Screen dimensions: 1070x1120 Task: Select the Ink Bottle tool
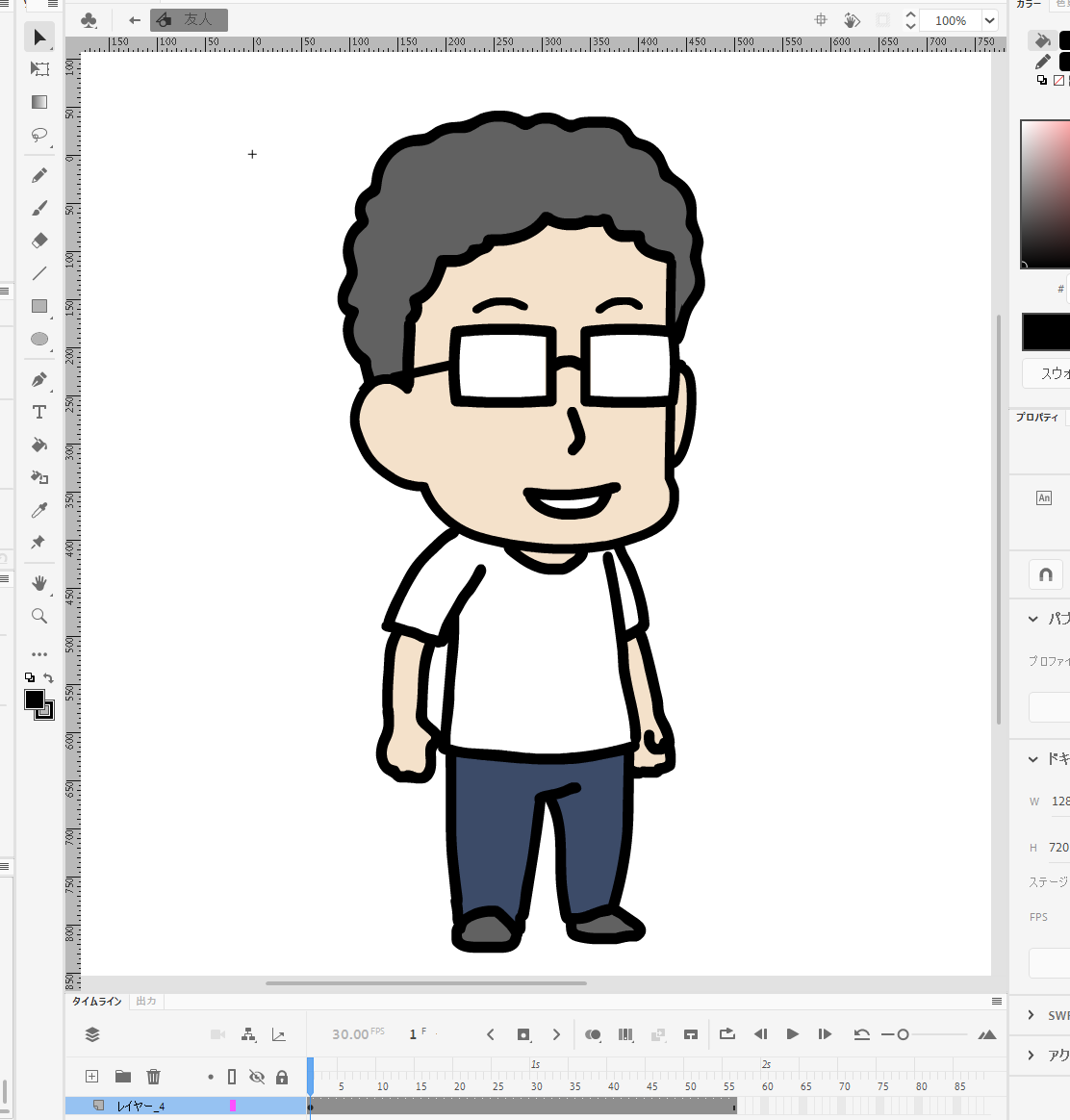pos(39,477)
